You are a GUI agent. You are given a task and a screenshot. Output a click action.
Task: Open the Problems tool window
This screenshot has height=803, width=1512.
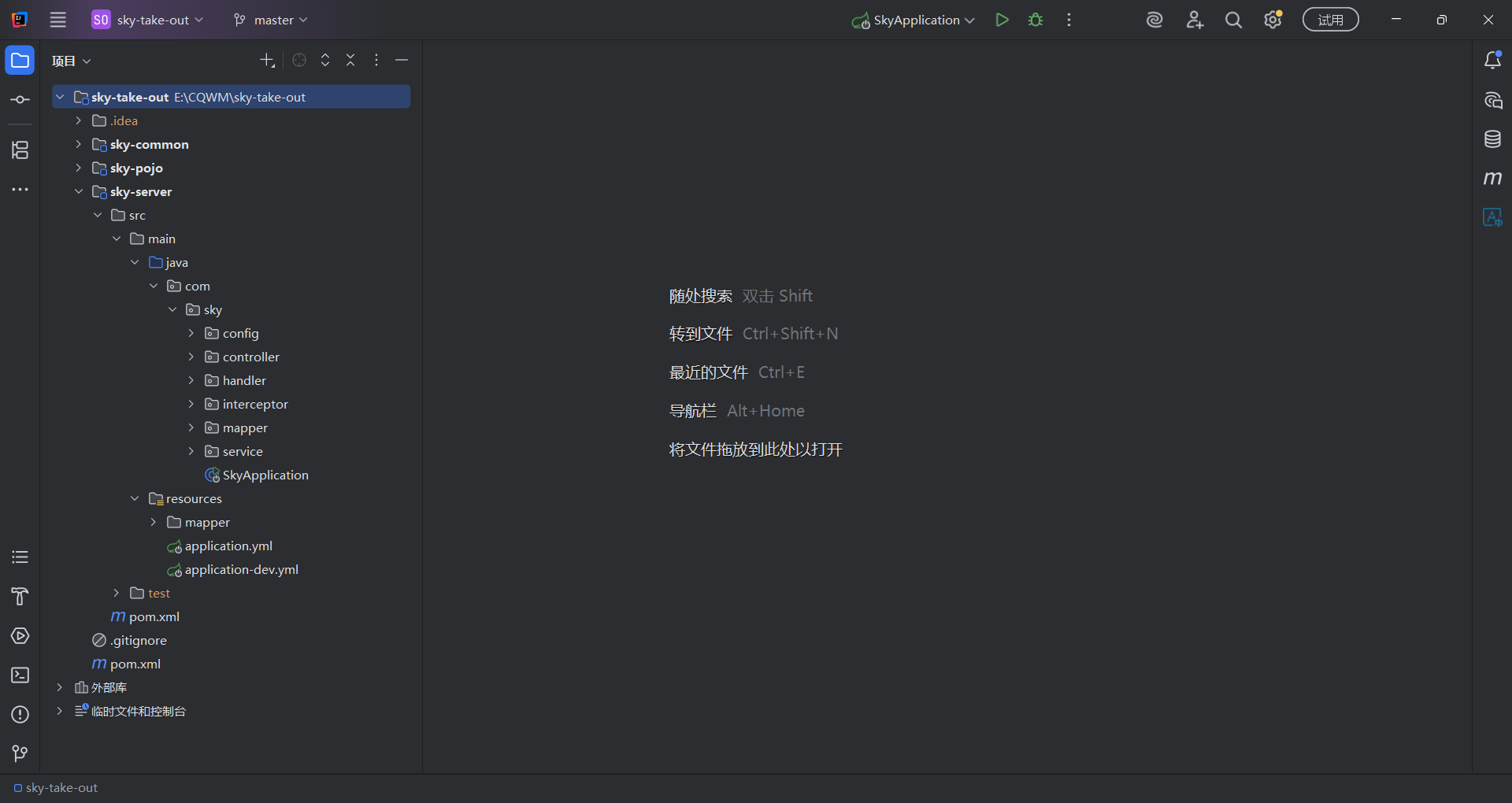coord(20,715)
